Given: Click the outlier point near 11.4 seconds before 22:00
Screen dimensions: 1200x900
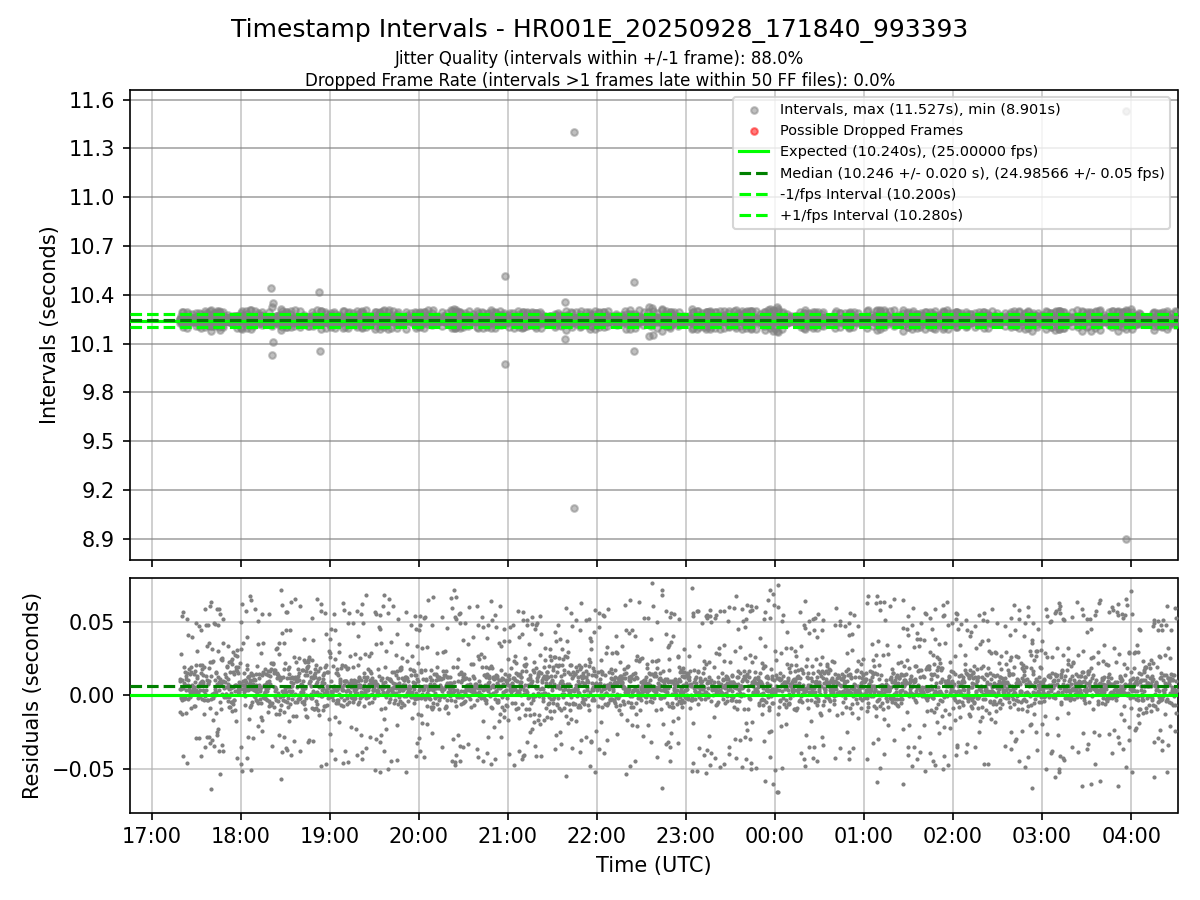Looking at the screenshot, I should 574,132.
